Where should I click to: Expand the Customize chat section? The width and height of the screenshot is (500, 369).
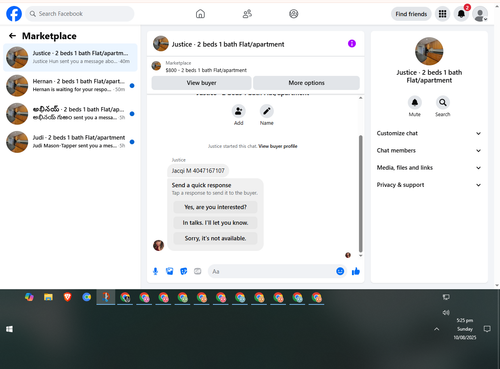(429, 133)
